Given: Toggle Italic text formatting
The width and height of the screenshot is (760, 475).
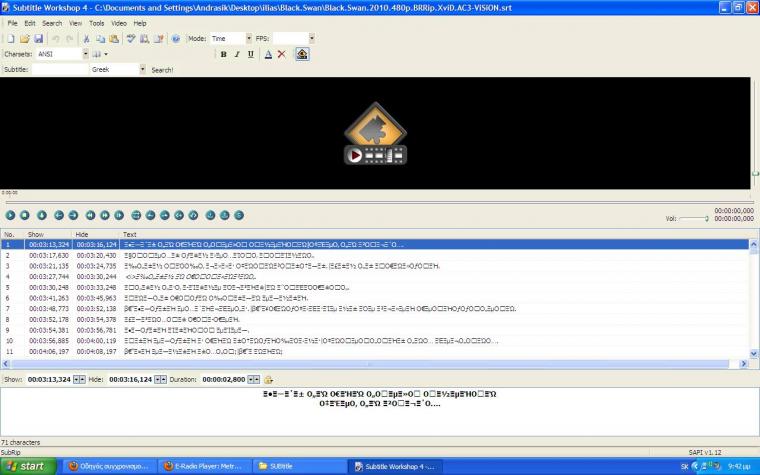Looking at the screenshot, I should (x=237, y=54).
